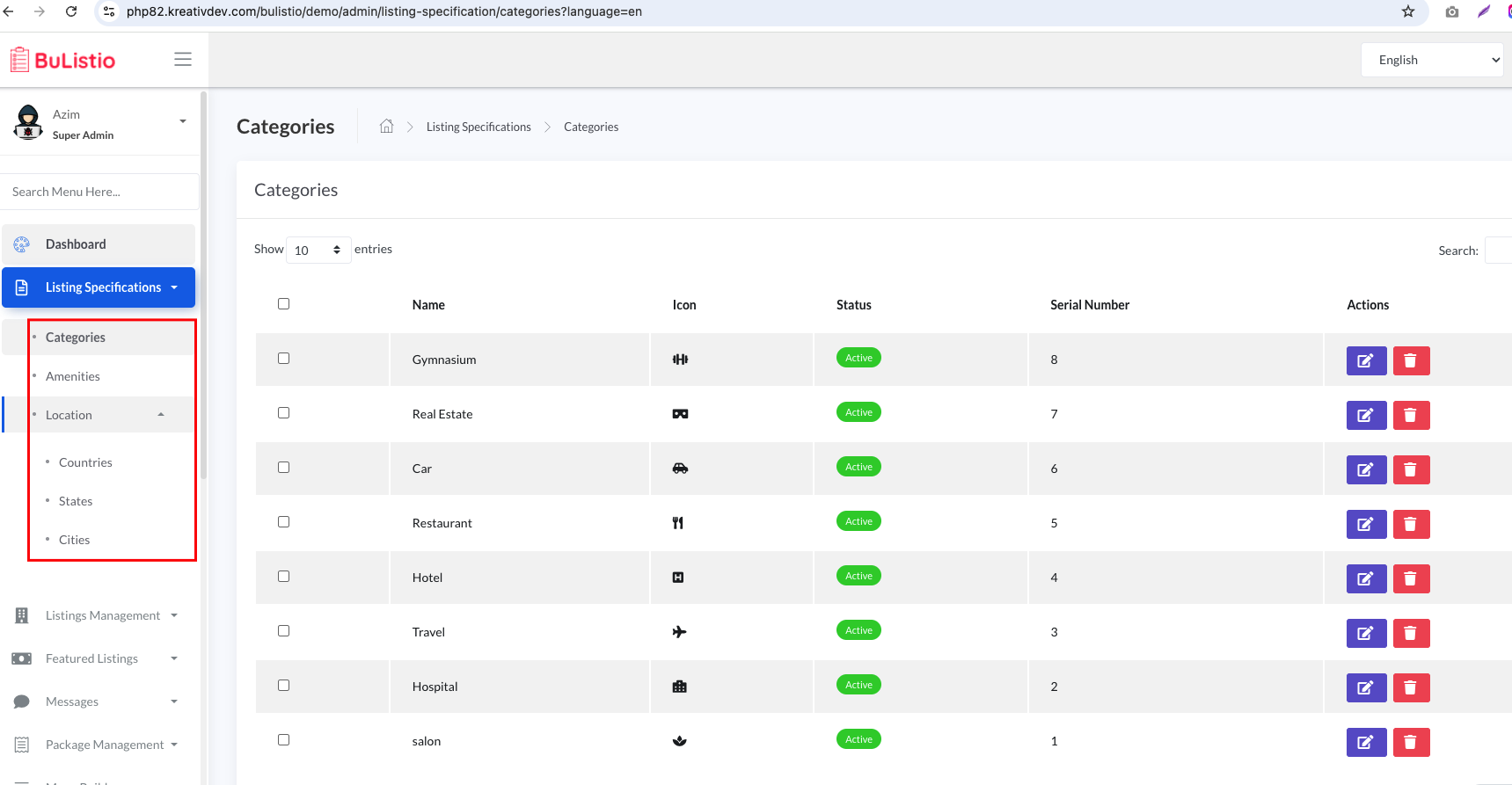
Task: Click the delete icon for salon row
Action: coord(1410,742)
